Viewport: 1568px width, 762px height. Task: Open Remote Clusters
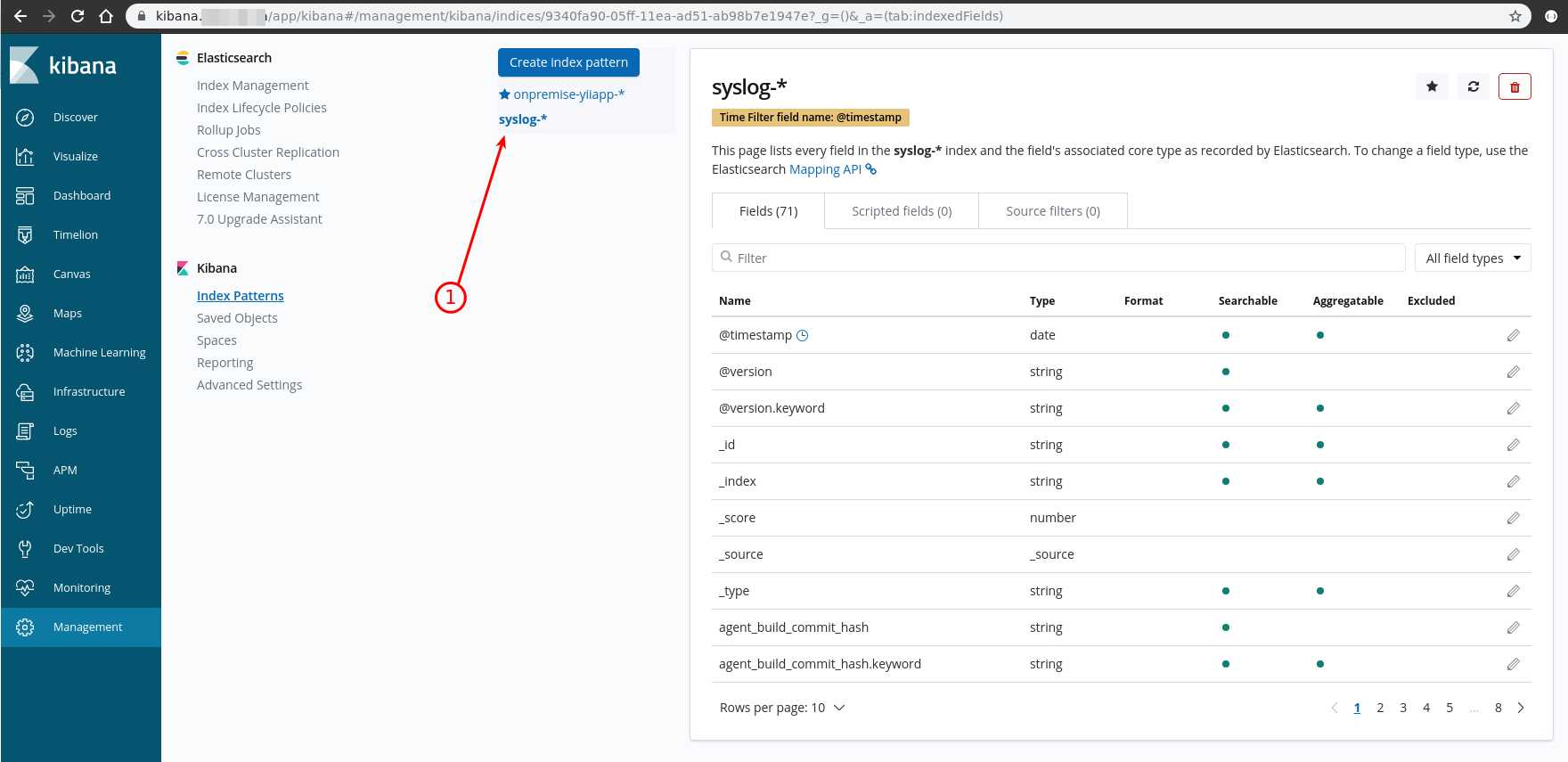244,175
